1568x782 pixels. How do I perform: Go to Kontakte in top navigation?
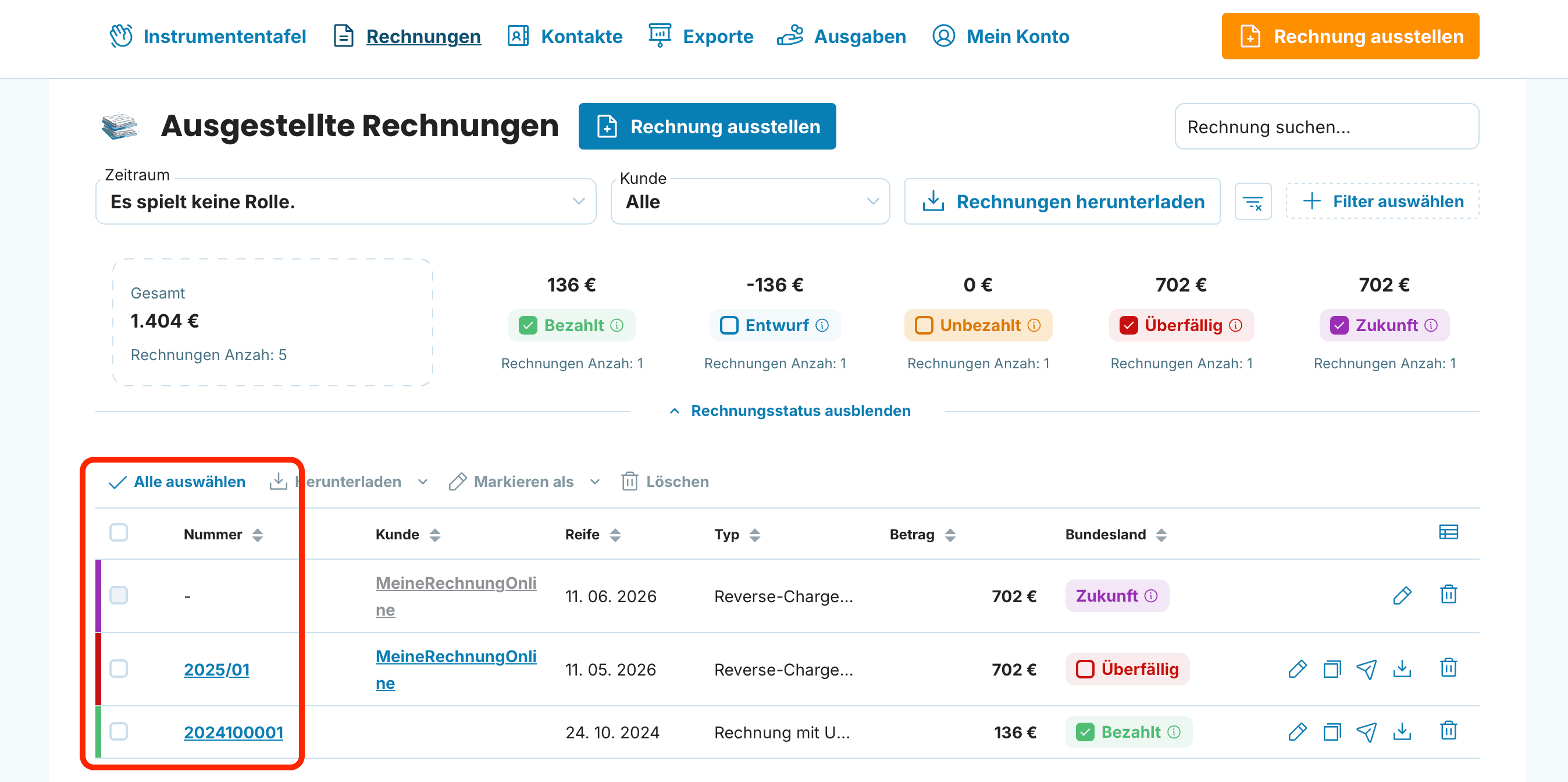(x=564, y=37)
